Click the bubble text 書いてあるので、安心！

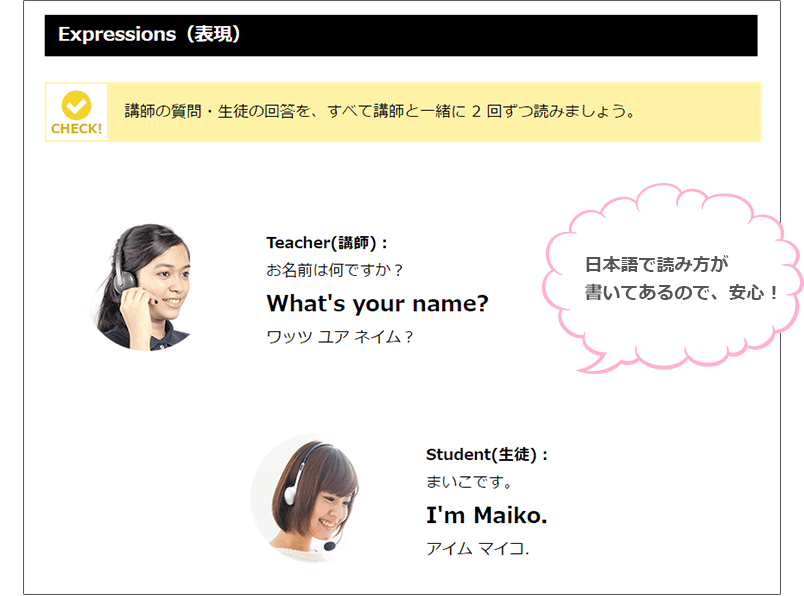681,292
